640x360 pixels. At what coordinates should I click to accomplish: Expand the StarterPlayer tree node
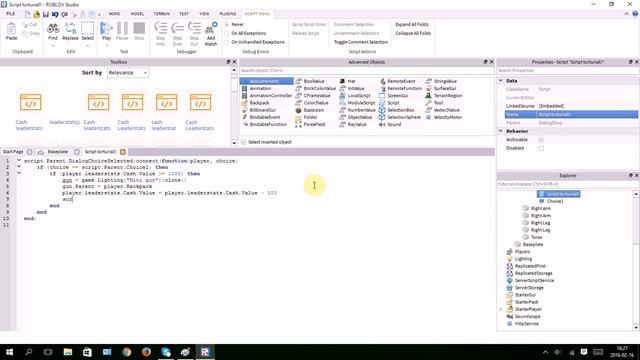point(501,309)
